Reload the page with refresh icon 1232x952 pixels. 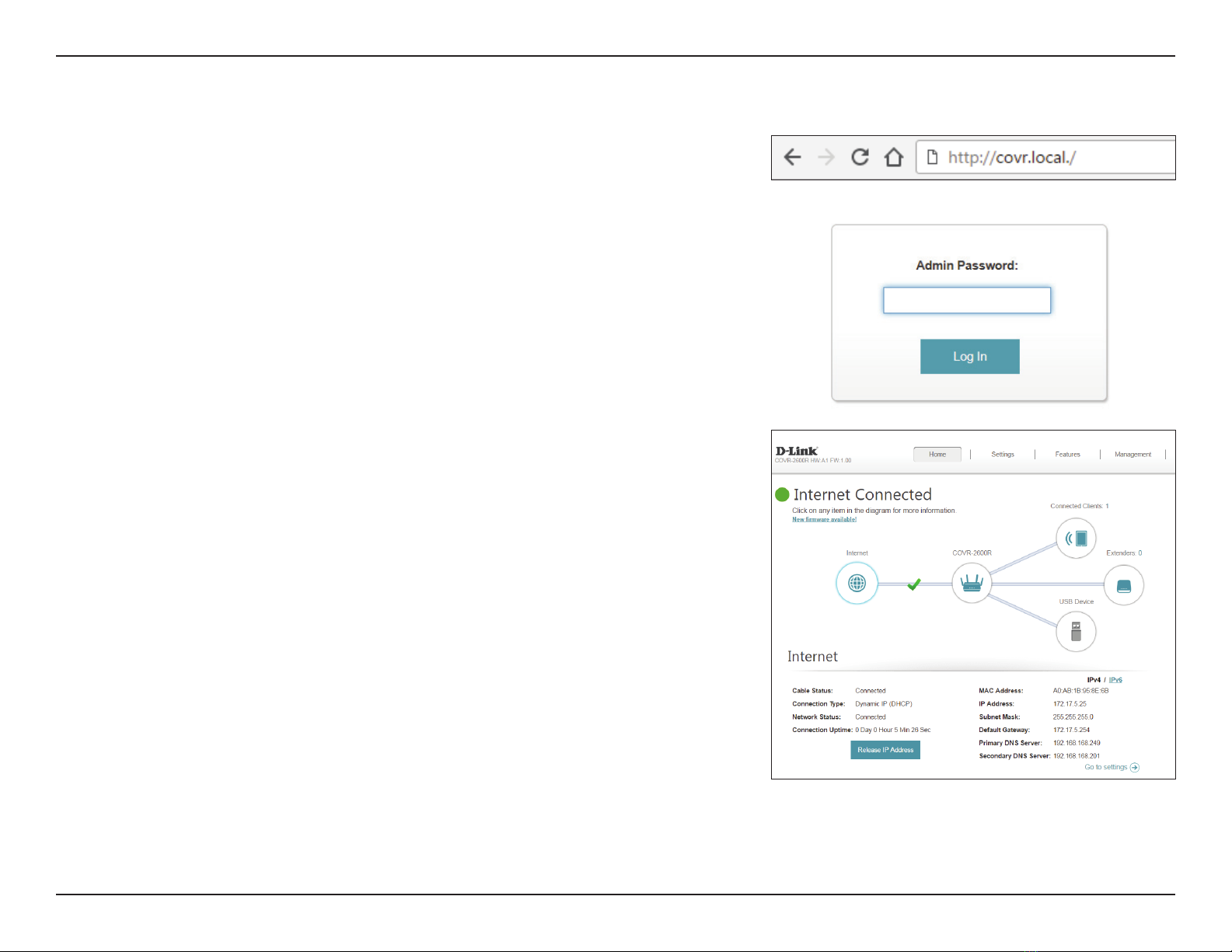(860, 157)
